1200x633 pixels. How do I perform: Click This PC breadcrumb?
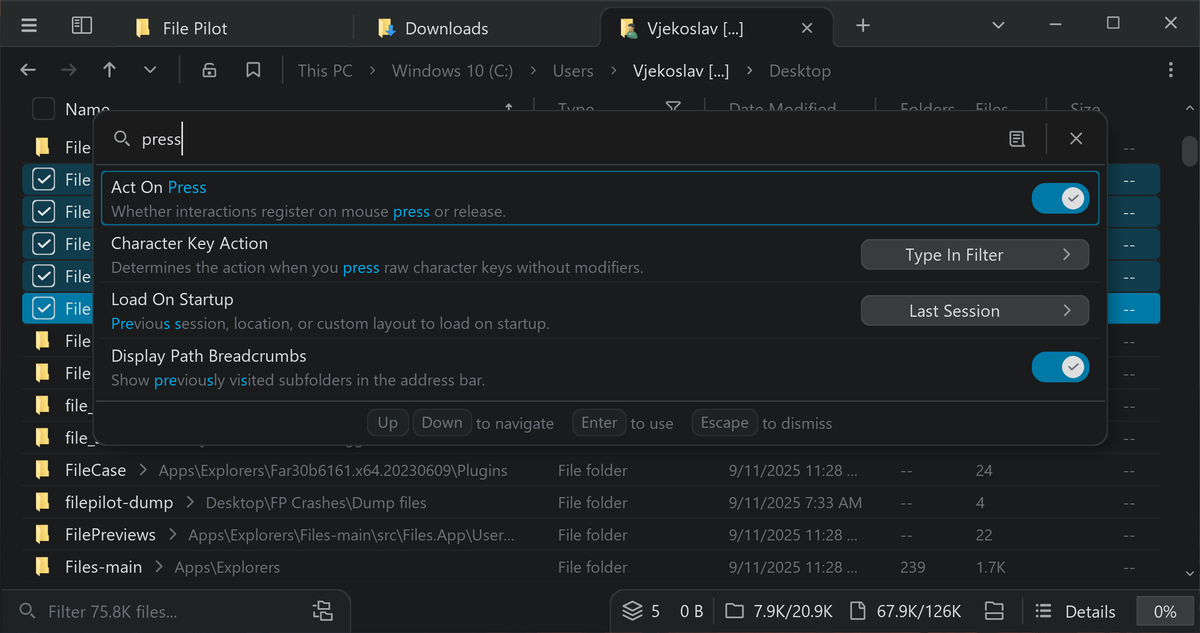point(325,71)
